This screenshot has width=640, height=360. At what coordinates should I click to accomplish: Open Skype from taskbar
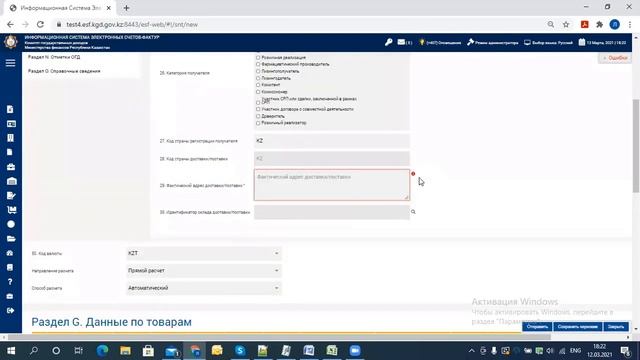(x=240, y=351)
